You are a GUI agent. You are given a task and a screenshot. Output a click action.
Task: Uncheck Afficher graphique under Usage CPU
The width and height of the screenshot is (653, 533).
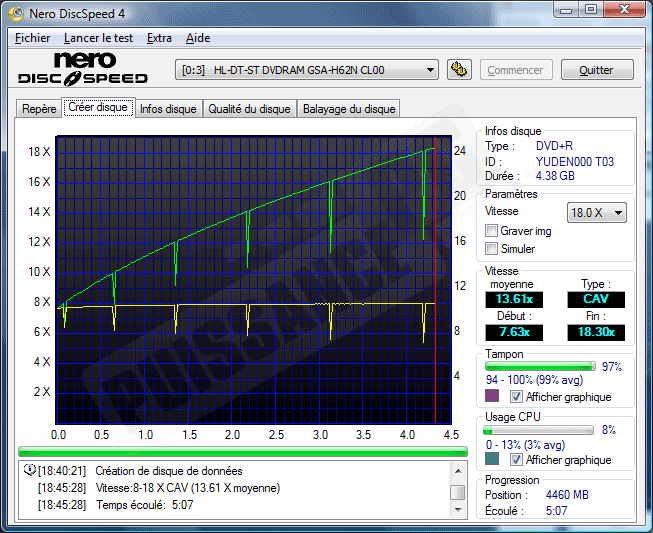(x=516, y=460)
